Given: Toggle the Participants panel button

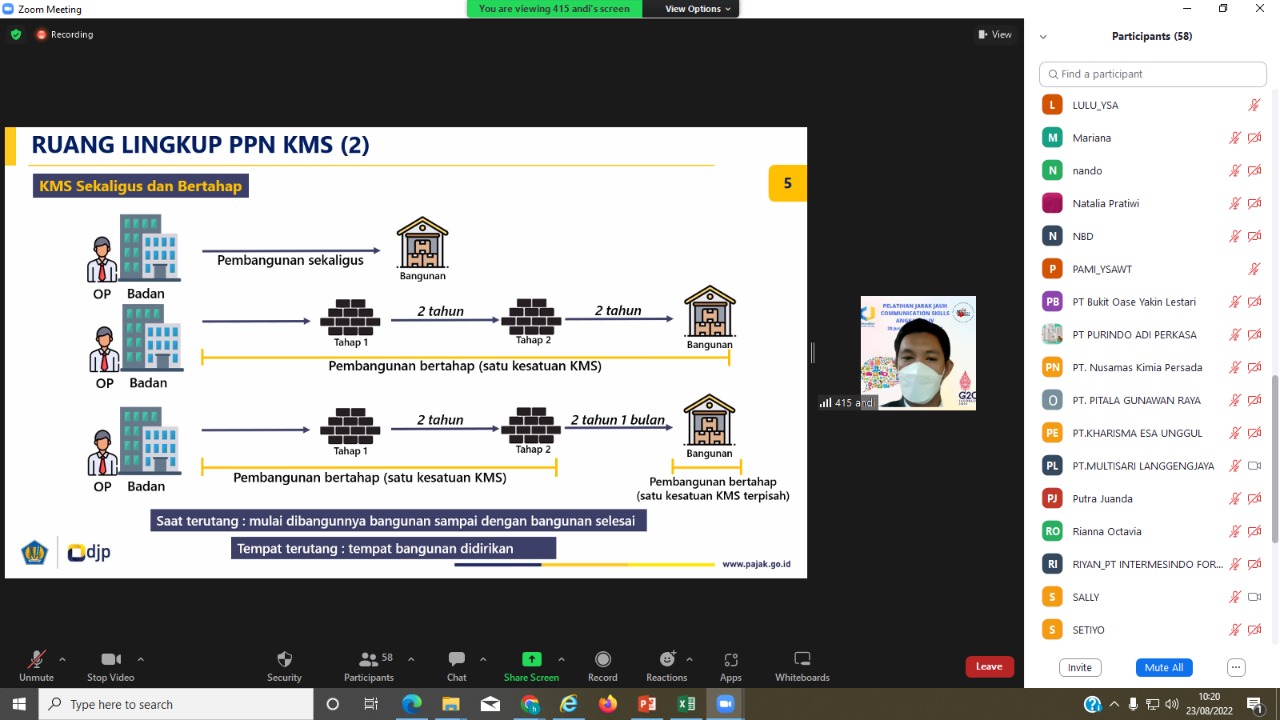Looking at the screenshot, I should coord(369,660).
